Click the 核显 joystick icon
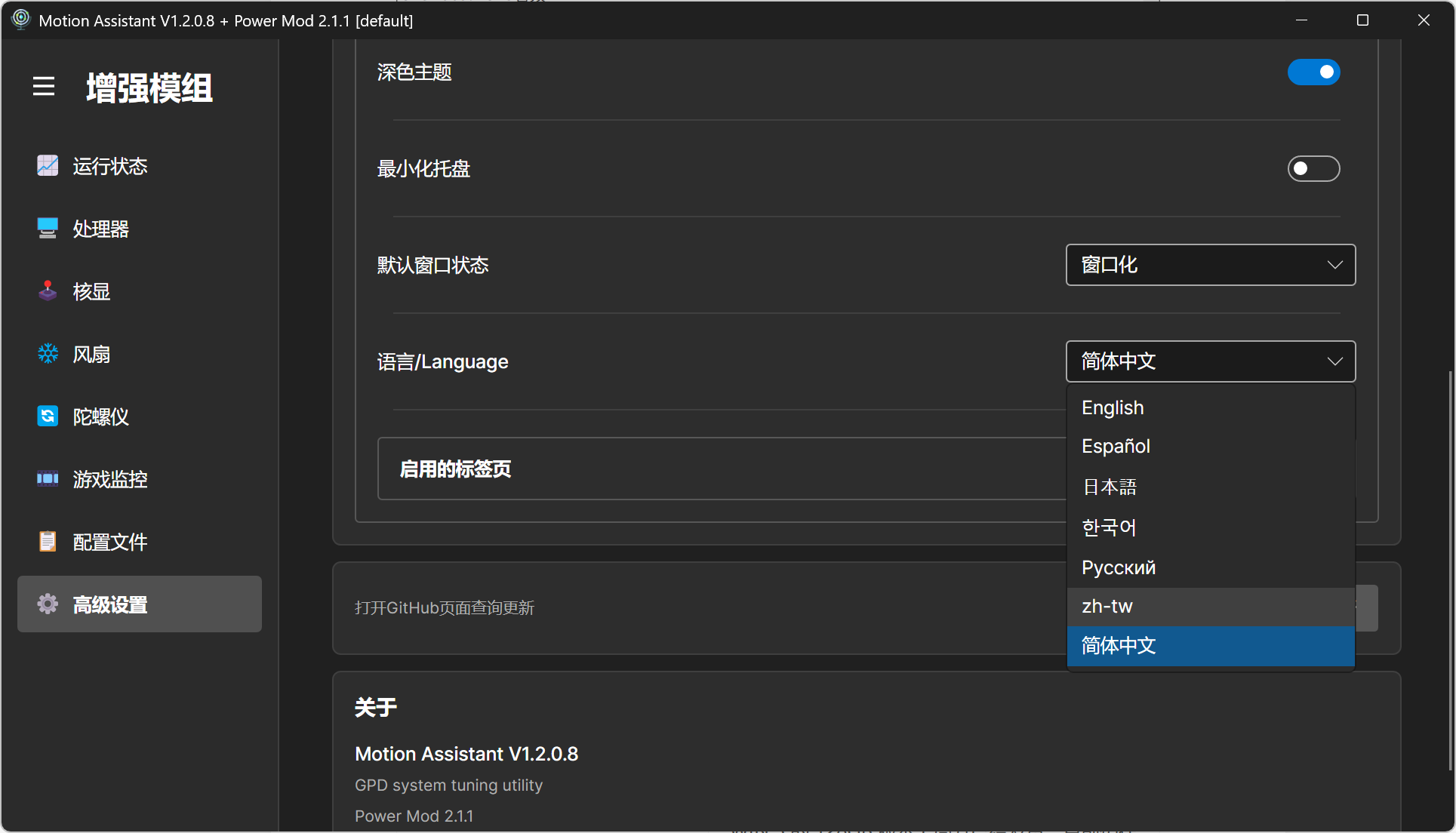The height and width of the screenshot is (833, 1456). (48, 291)
